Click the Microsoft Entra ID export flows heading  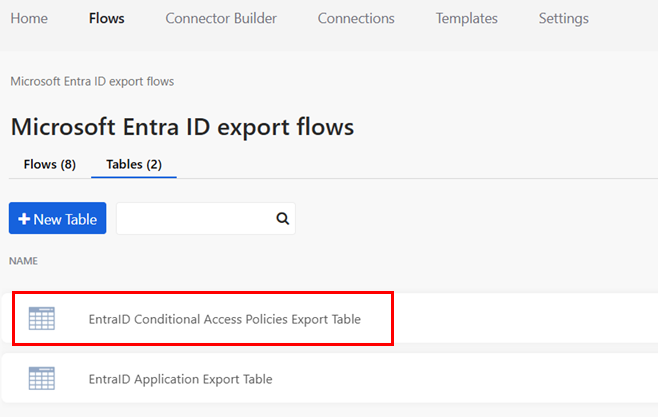pos(182,127)
